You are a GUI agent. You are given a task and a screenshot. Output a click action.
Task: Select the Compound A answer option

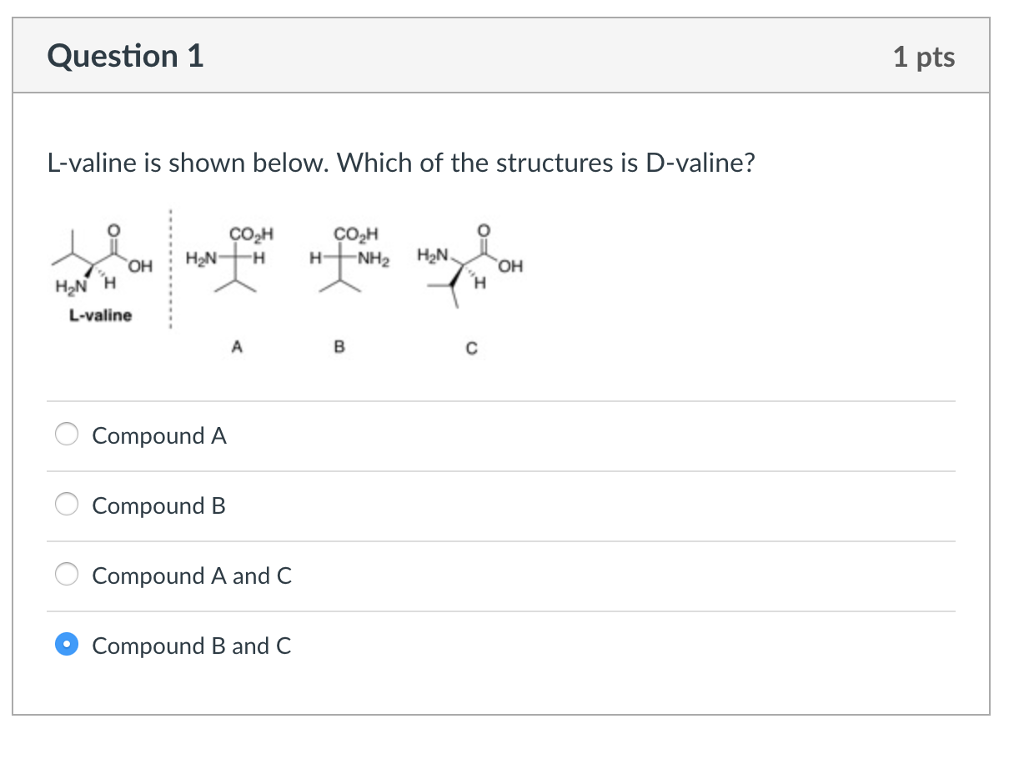coord(66,435)
